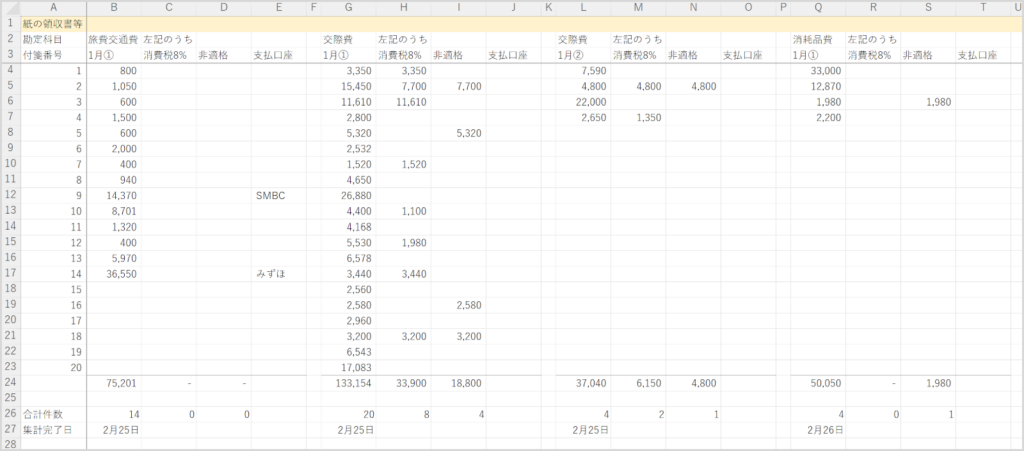Click the 旅費交通費 header cell

tap(113, 39)
